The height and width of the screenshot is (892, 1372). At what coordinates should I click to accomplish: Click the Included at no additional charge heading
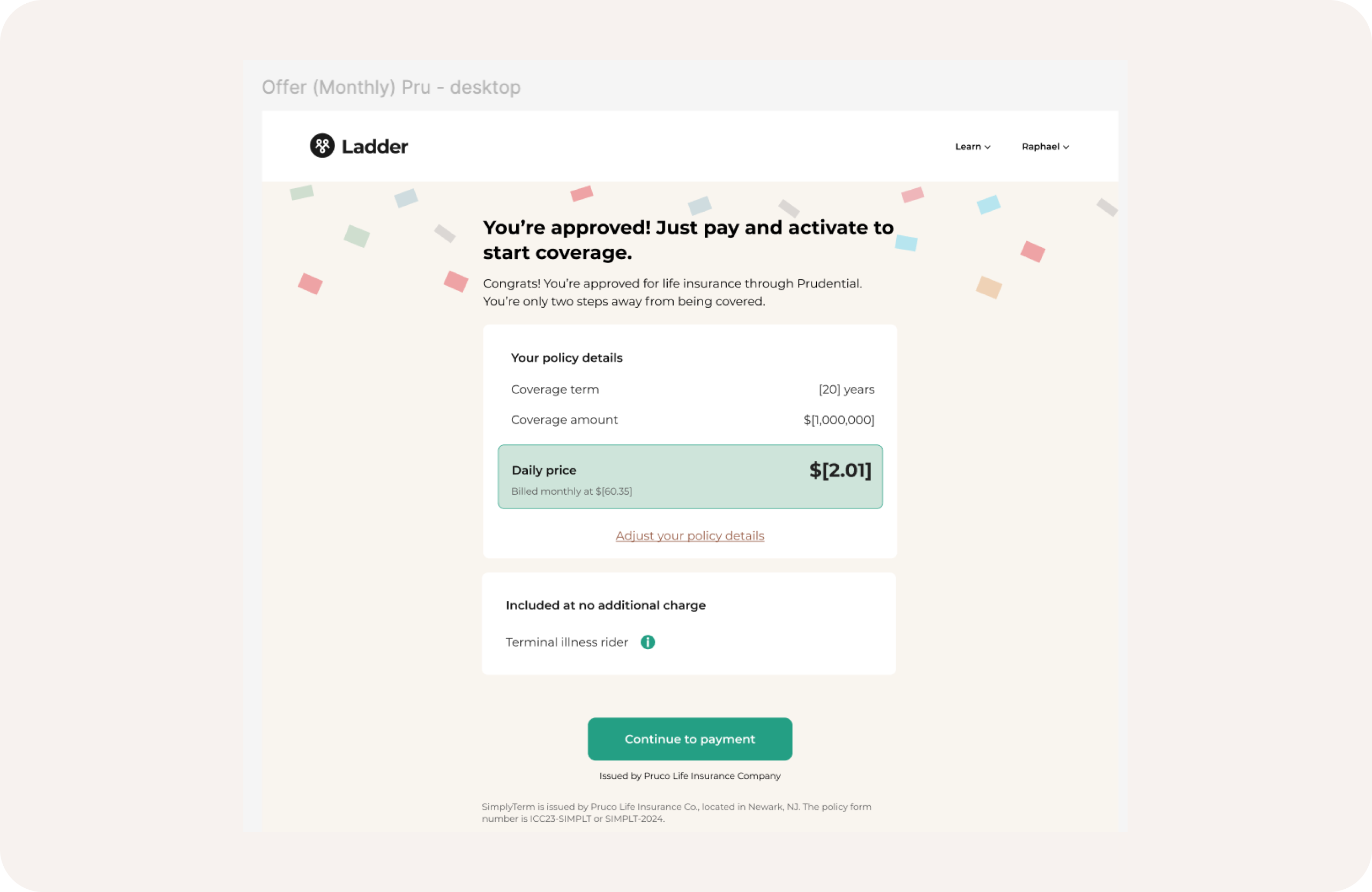605,605
